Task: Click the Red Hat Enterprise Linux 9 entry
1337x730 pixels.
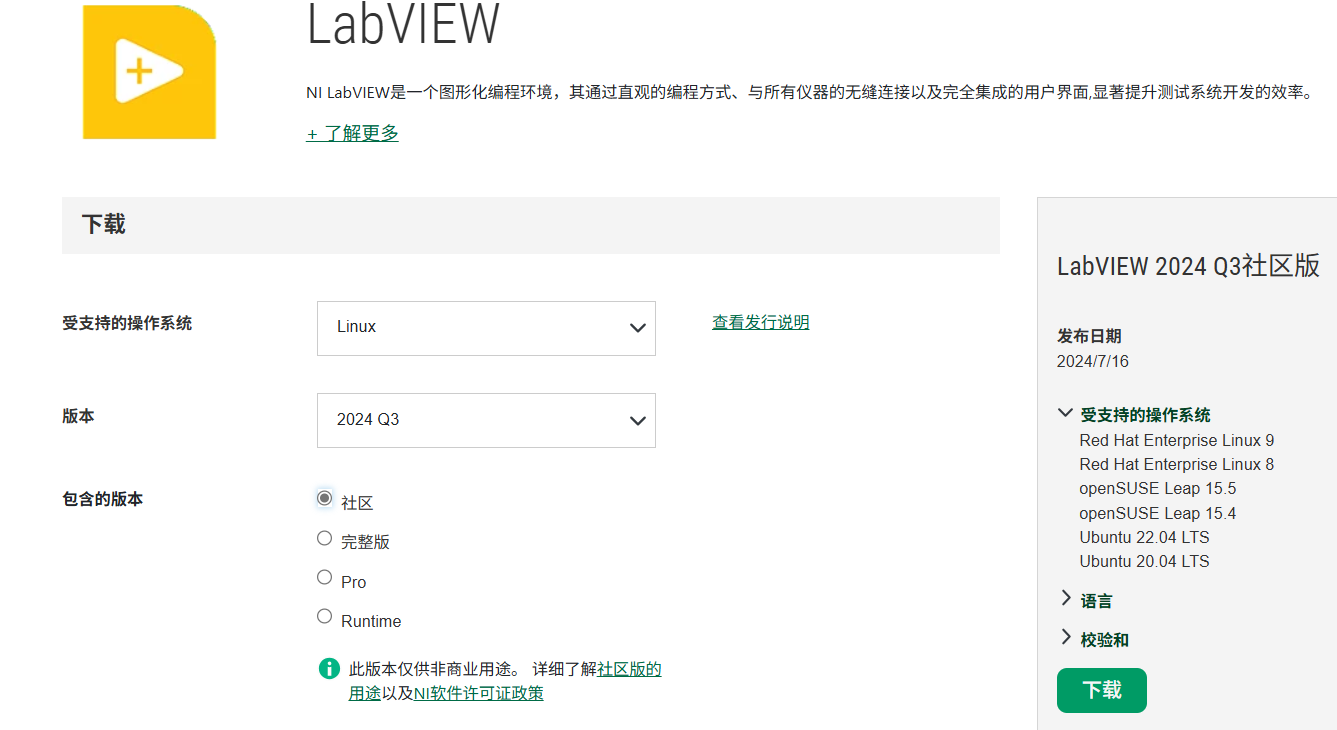Action: 1177,440
